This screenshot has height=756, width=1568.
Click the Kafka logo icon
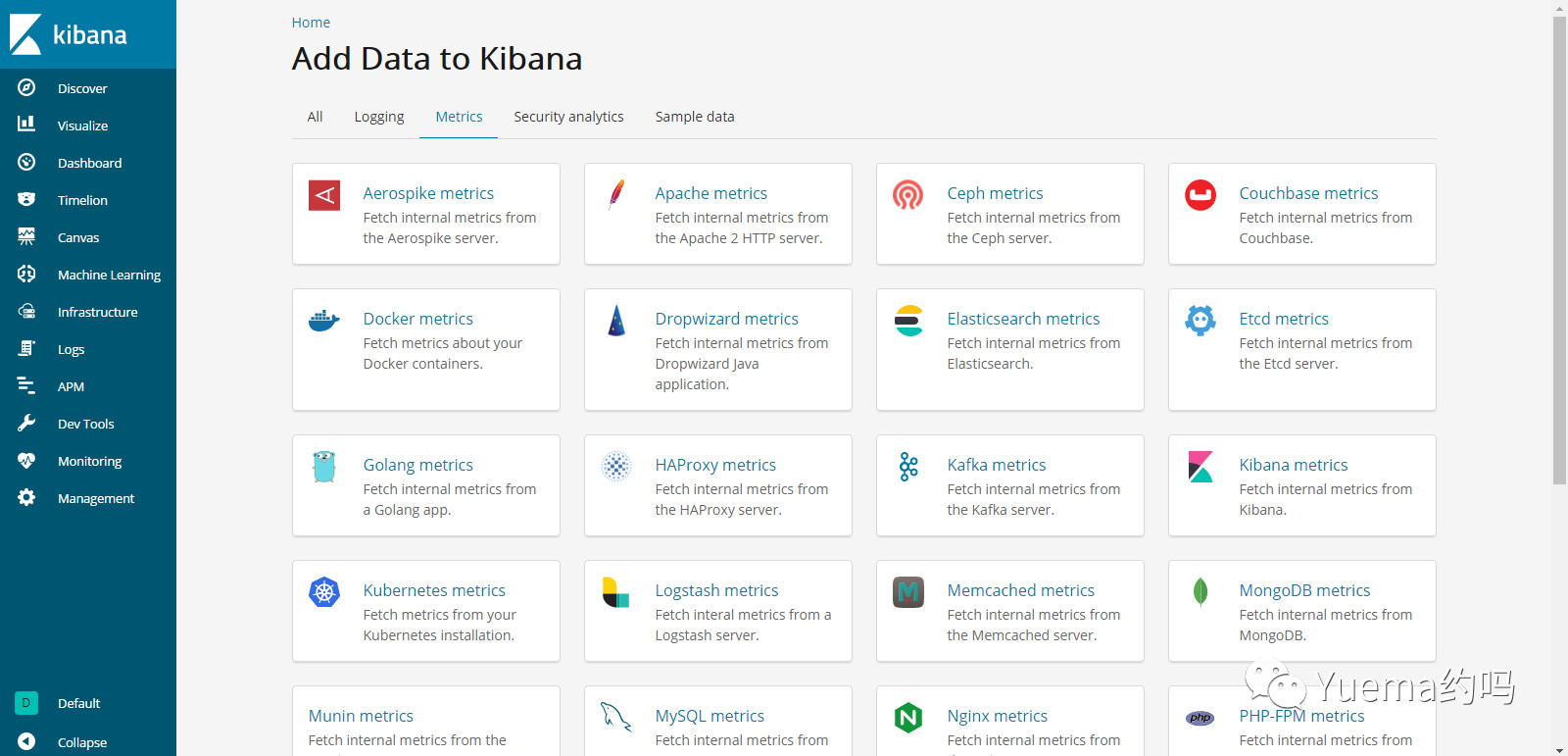[908, 467]
